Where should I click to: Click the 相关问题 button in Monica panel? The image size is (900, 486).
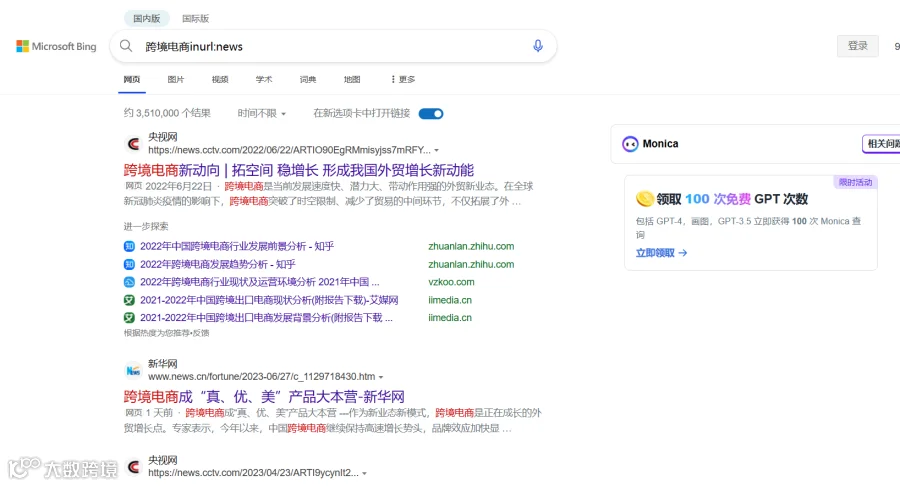[x=882, y=143]
